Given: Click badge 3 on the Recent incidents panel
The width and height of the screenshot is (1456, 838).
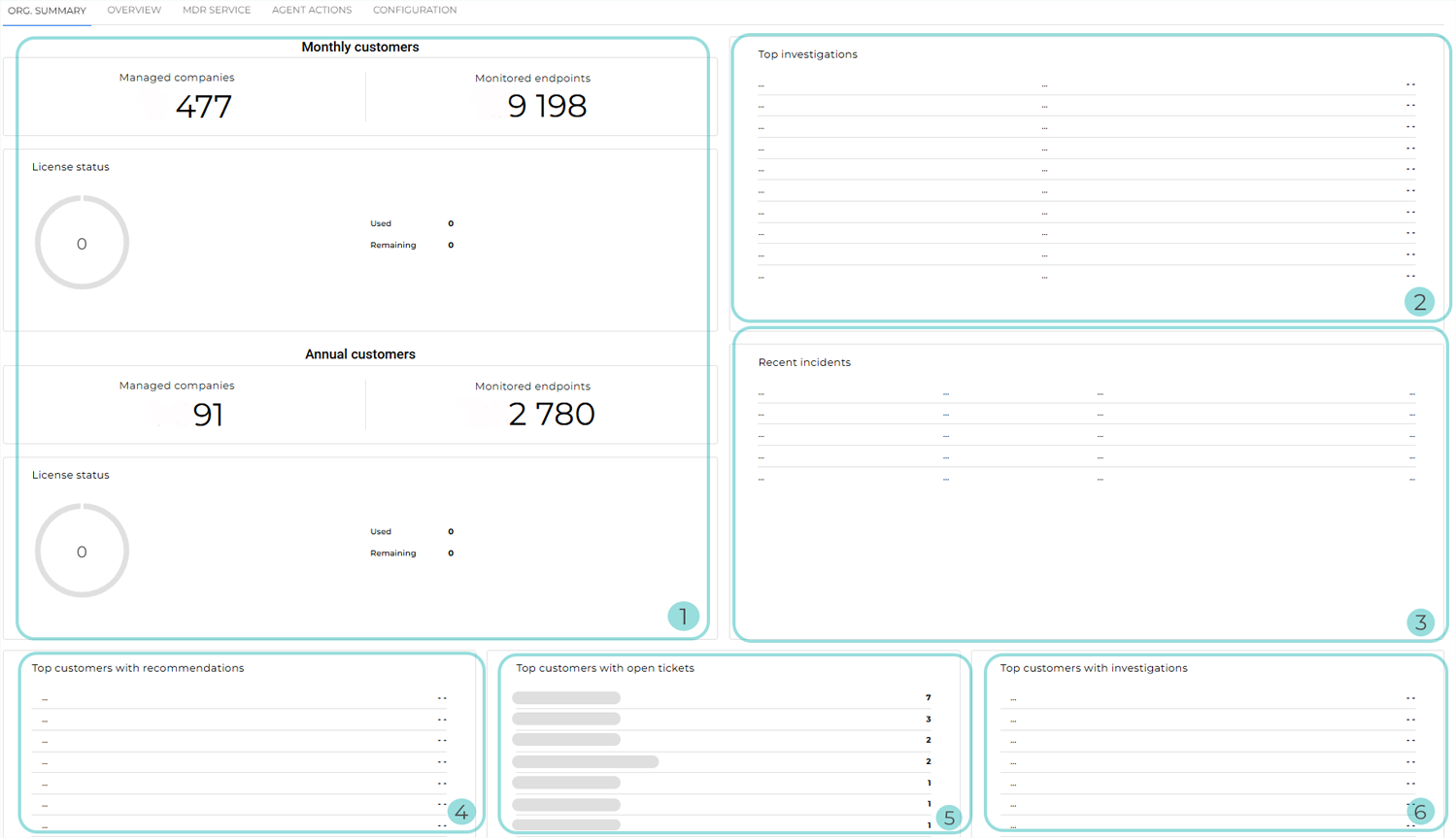Looking at the screenshot, I should pos(1420,622).
